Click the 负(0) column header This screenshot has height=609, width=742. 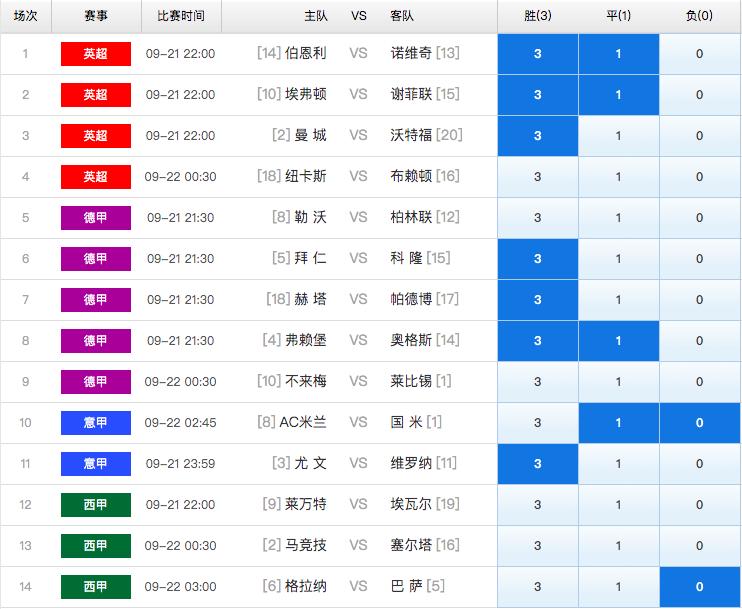(x=699, y=16)
